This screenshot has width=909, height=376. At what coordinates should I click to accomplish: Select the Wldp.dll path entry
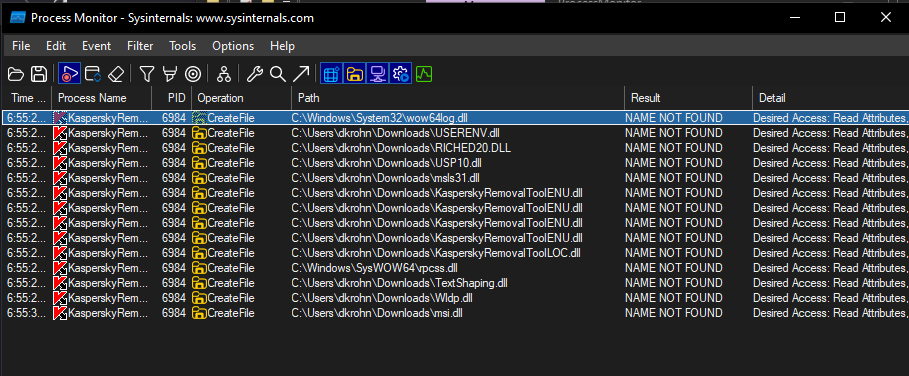[x=382, y=298]
